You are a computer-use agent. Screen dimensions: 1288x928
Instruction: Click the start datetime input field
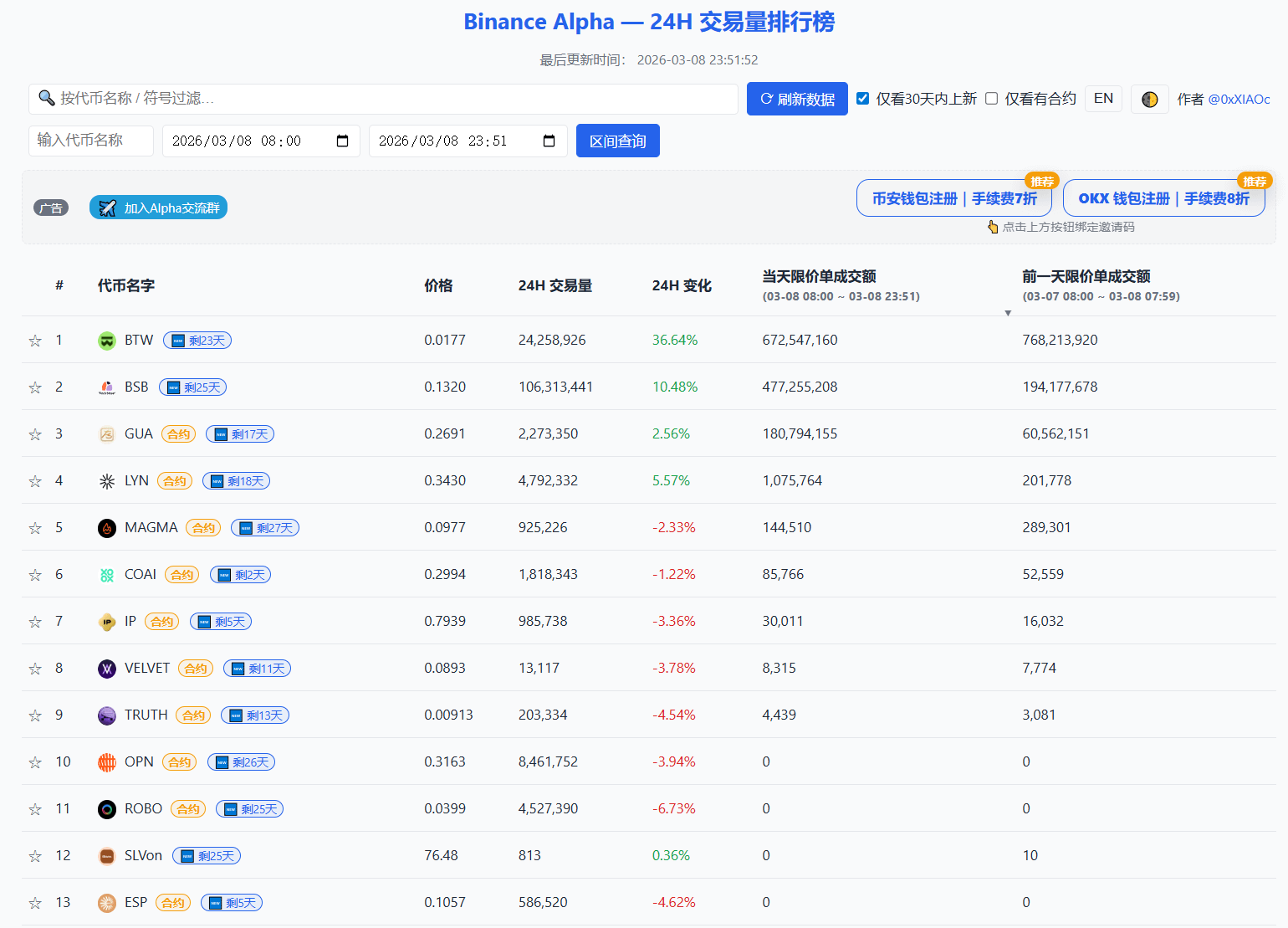click(261, 141)
